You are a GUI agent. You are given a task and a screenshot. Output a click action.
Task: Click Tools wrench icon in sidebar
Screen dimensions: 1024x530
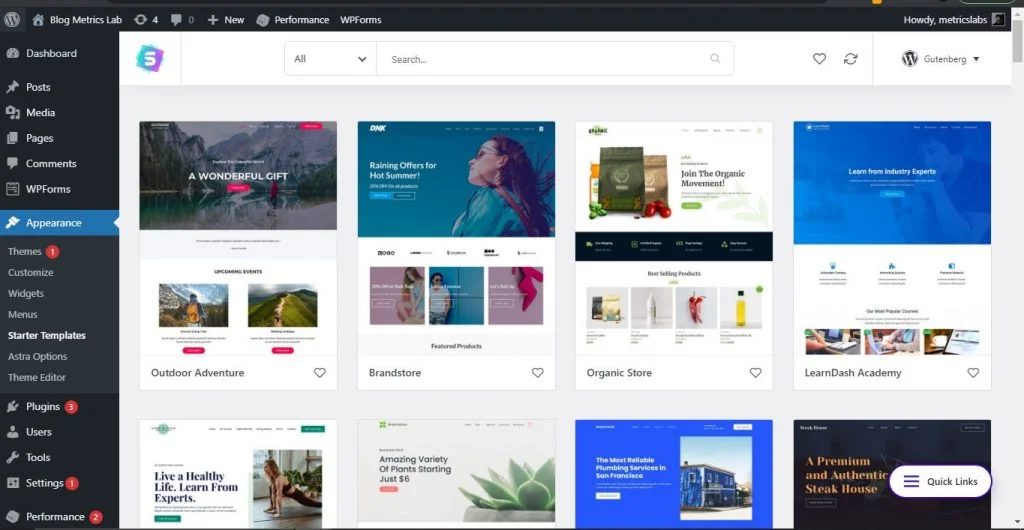coord(12,458)
